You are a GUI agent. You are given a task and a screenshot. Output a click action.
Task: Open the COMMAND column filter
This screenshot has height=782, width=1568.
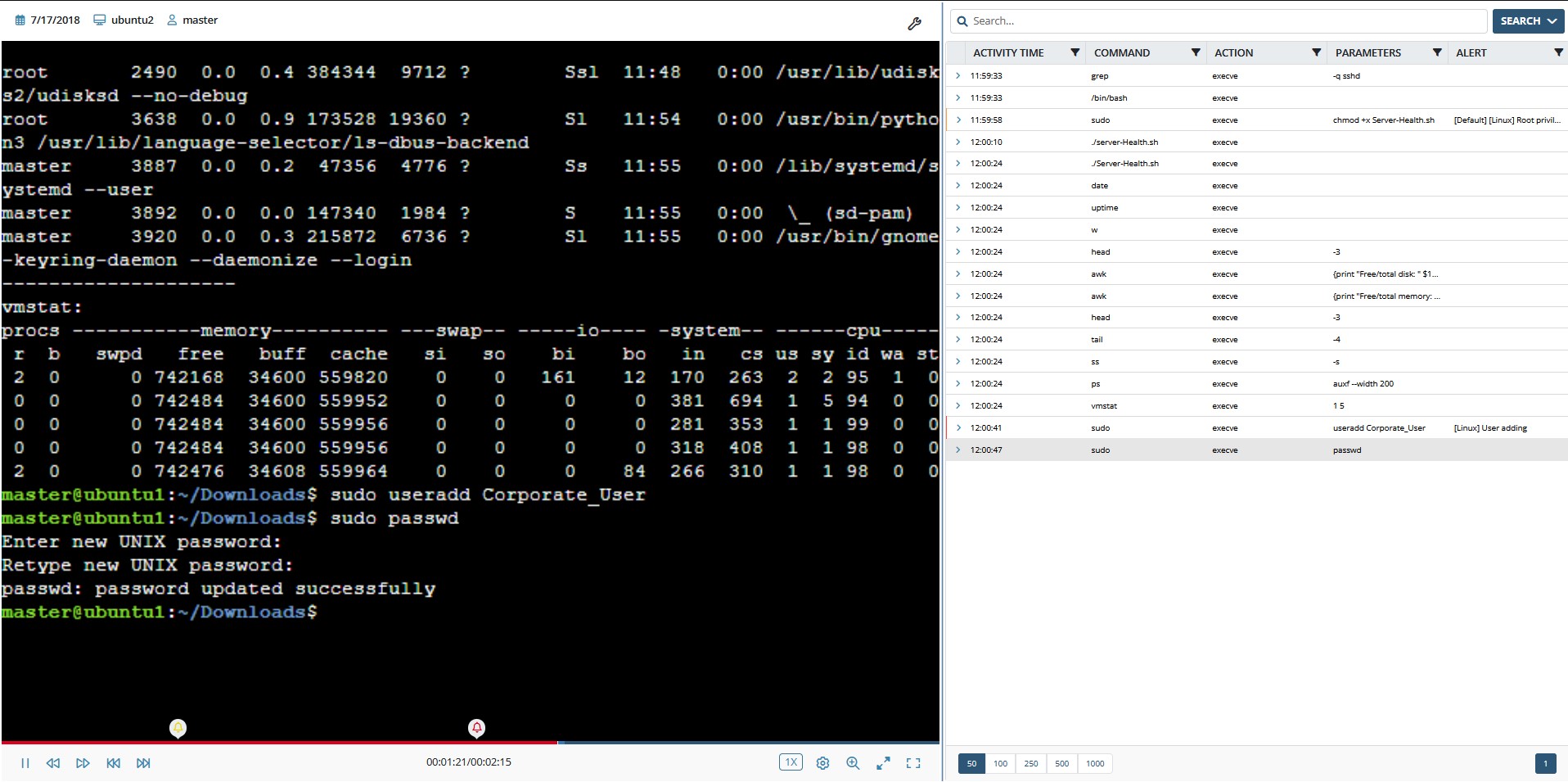[1195, 52]
